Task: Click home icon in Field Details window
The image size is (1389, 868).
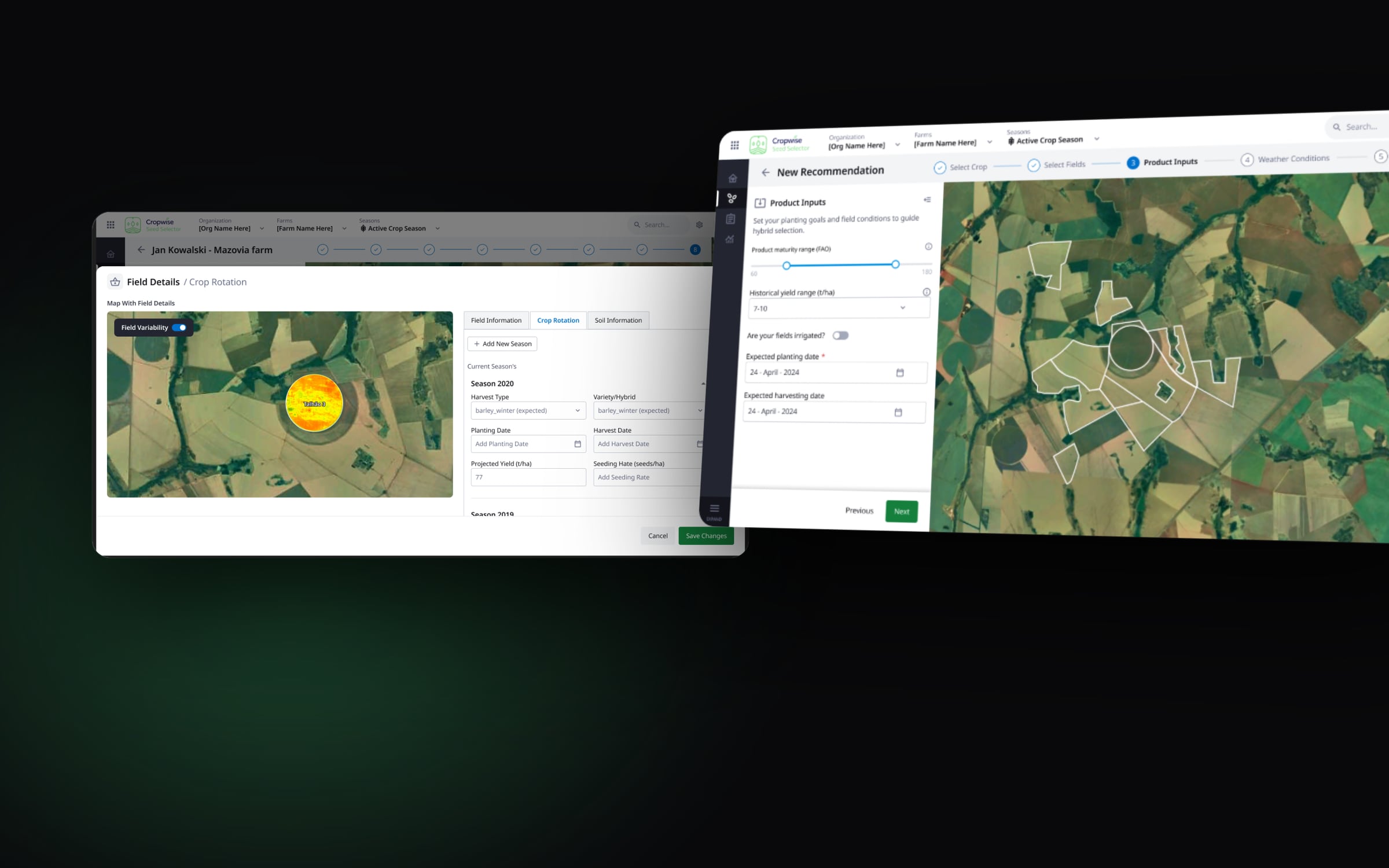Action: 111,254
